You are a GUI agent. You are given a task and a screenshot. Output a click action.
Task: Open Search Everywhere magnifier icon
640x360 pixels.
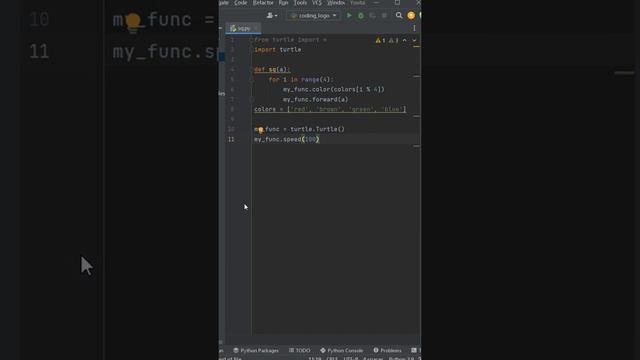(399, 16)
